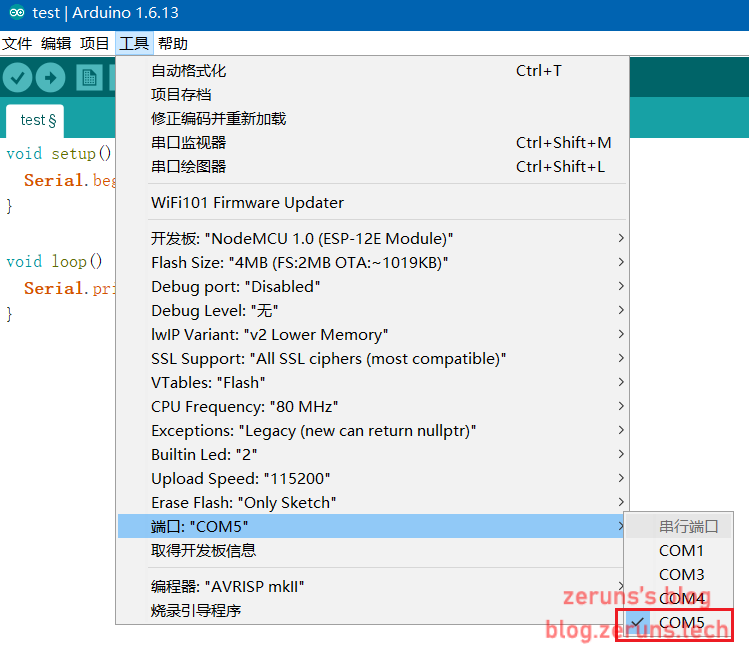The height and width of the screenshot is (655, 749).
Task: Select COM5 checked serial port
Action: tap(681, 623)
